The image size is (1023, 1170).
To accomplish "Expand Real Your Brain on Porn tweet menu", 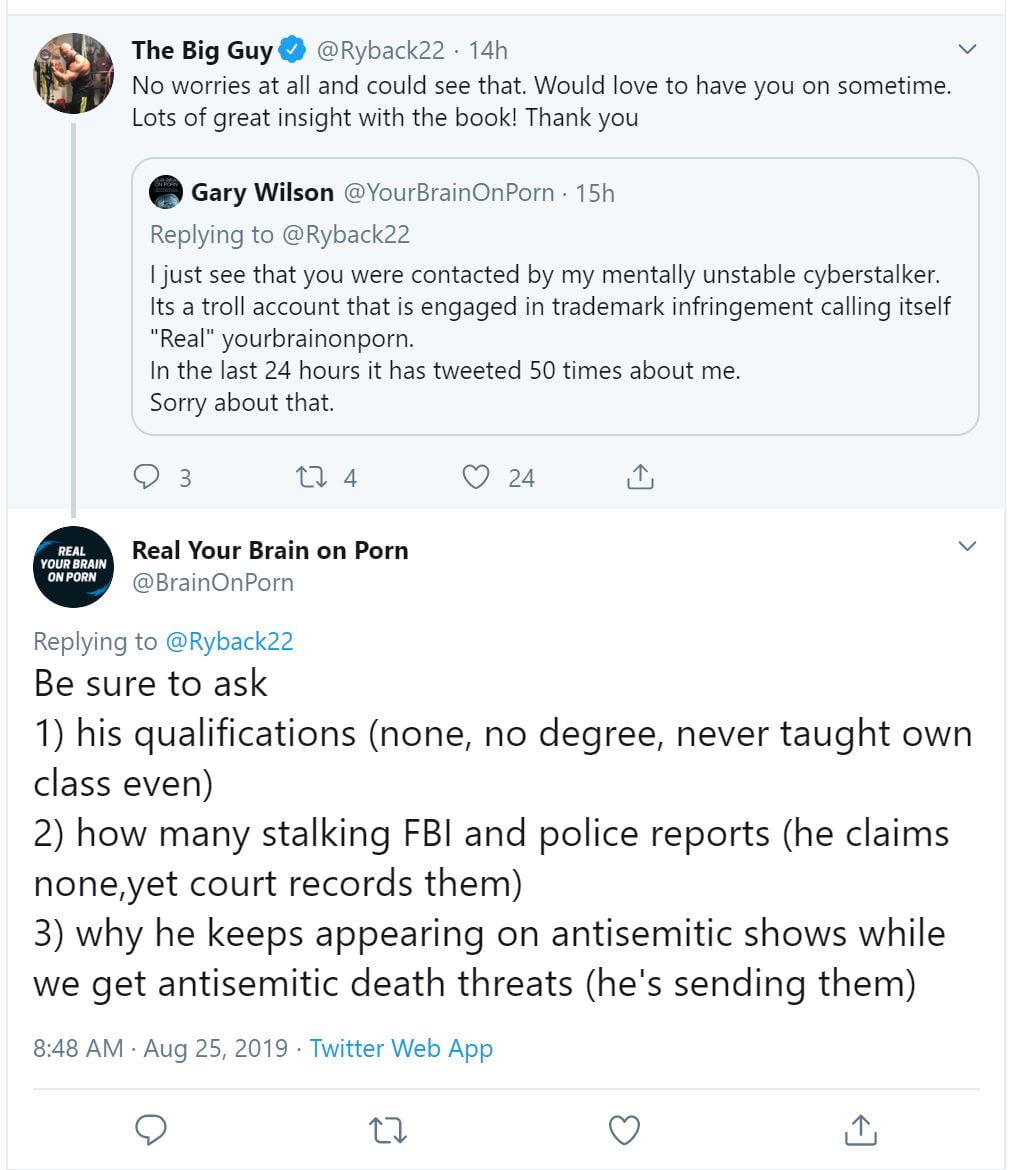I will coord(967,546).
